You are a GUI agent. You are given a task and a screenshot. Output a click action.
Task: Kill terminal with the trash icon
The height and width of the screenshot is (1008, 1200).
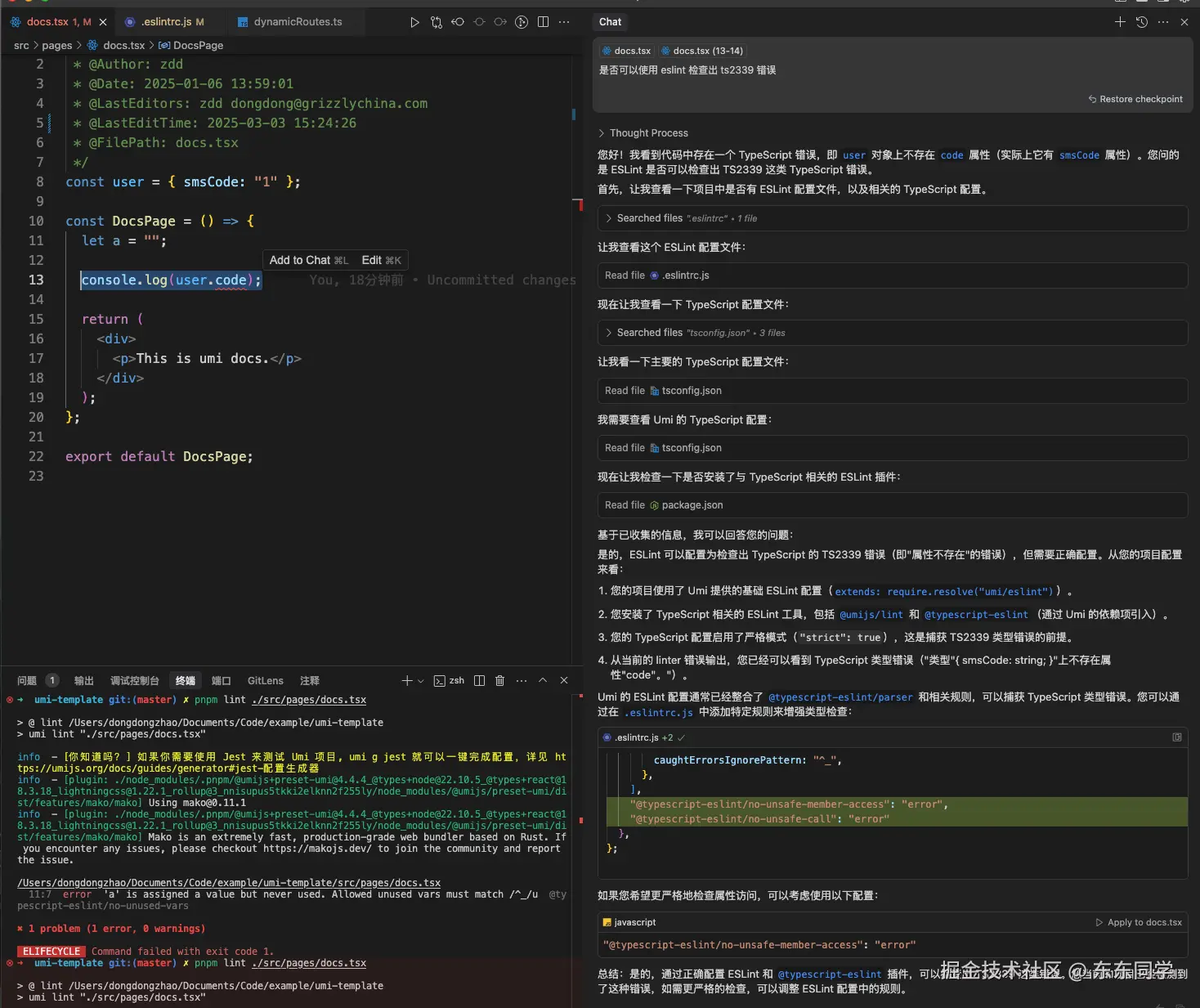point(500,680)
